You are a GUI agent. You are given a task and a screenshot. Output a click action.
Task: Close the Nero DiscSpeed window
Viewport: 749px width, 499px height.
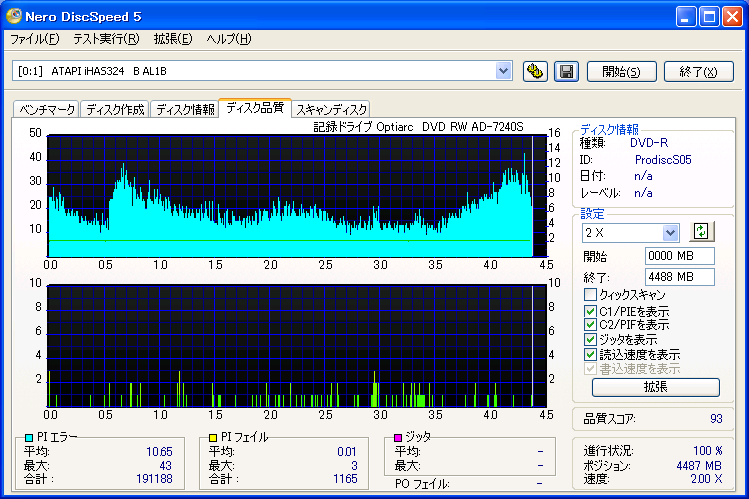coord(732,17)
